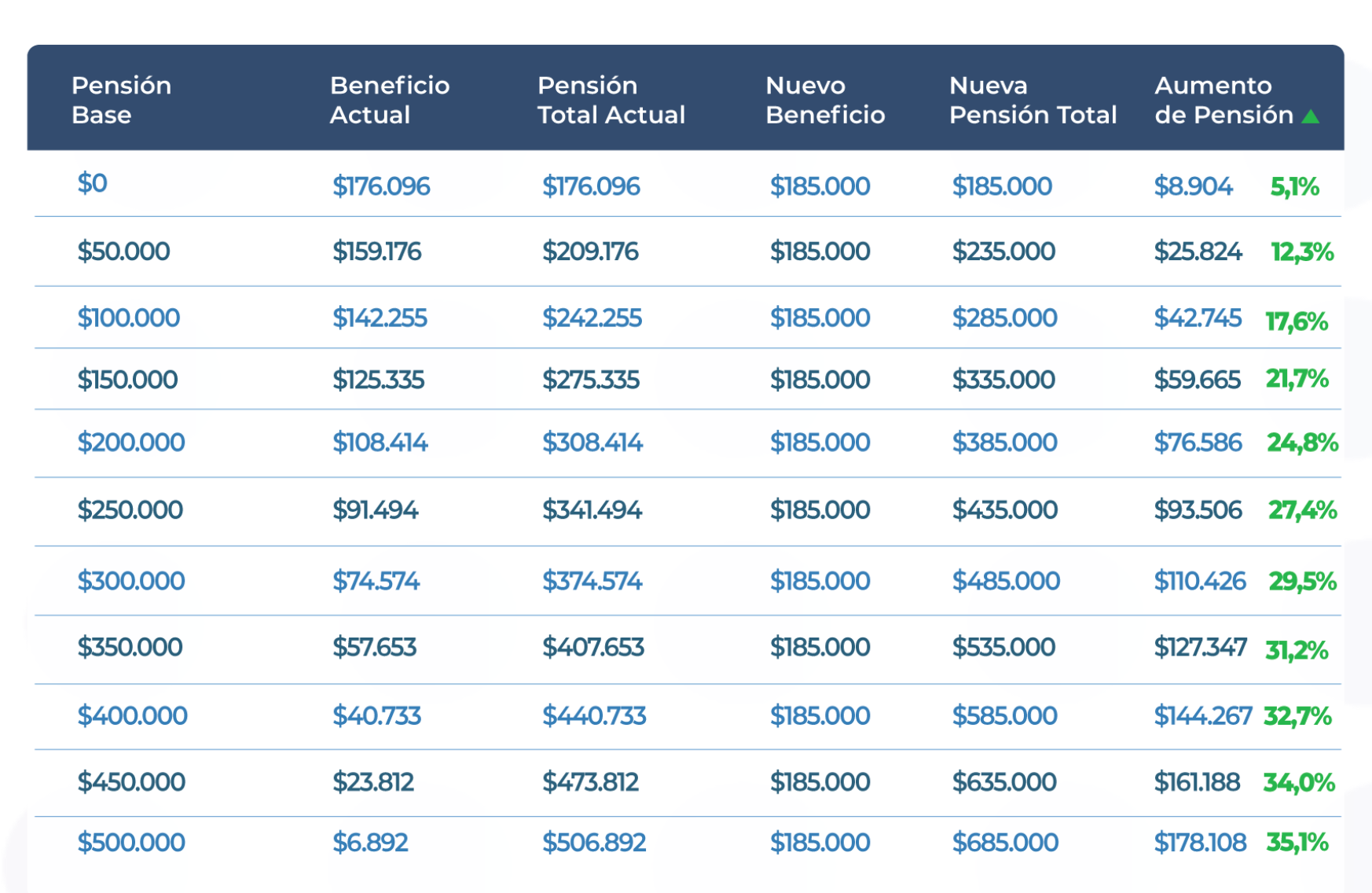Viewport: 1372px width, 893px height.
Task: Select the $93.506 pension increase amount
Action: click(x=1198, y=510)
